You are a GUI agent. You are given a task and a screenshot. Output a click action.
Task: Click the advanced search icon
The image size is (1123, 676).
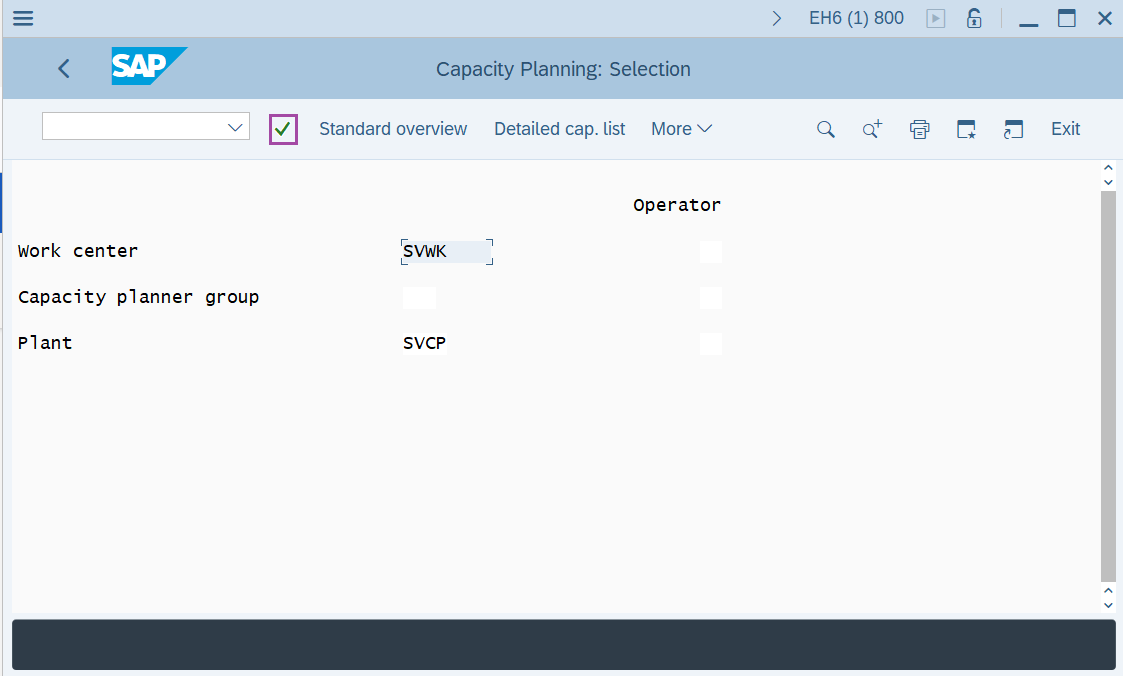tap(870, 129)
